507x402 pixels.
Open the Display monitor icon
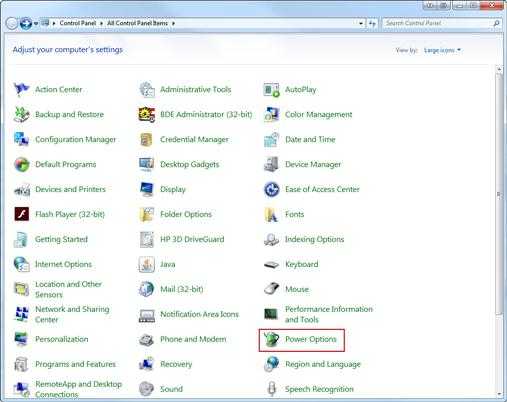tap(147, 189)
